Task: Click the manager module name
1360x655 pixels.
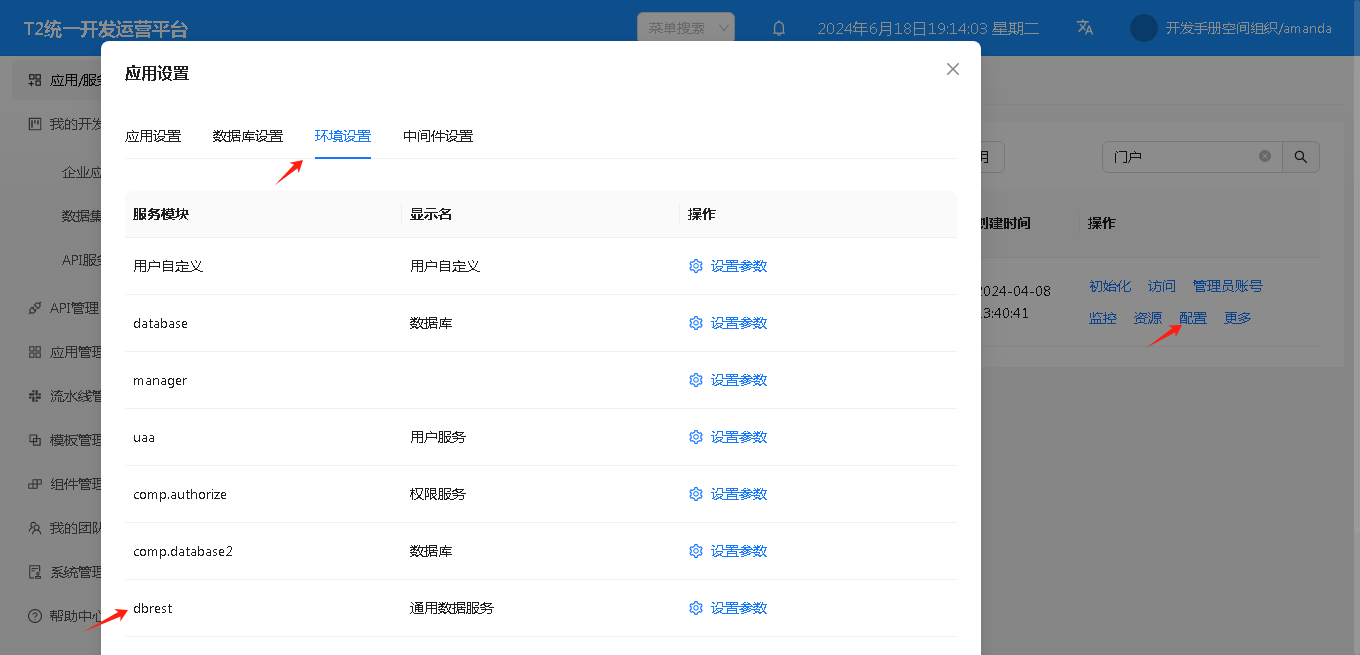Action: click(x=160, y=380)
